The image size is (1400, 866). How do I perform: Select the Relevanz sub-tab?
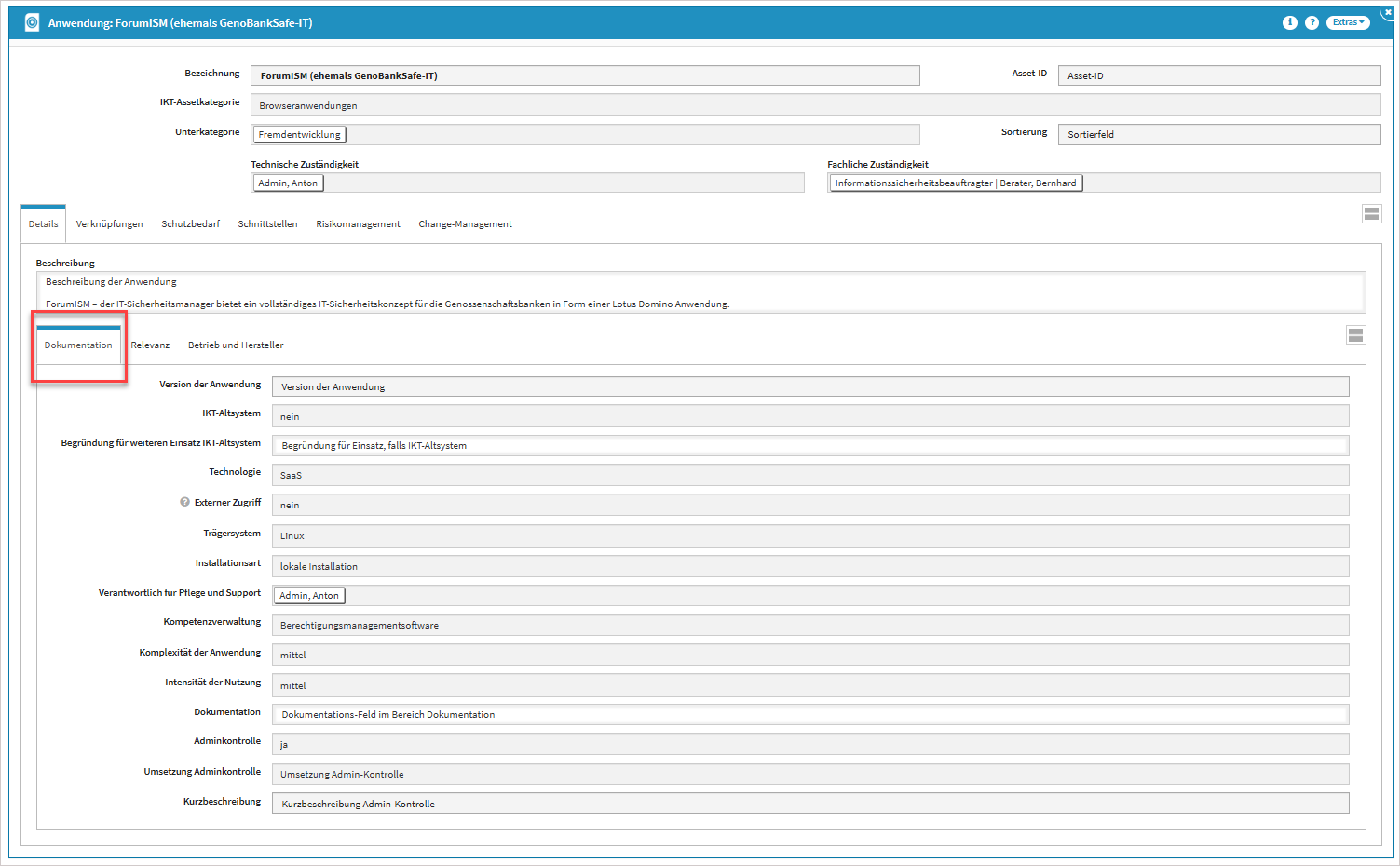coord(150,345)
